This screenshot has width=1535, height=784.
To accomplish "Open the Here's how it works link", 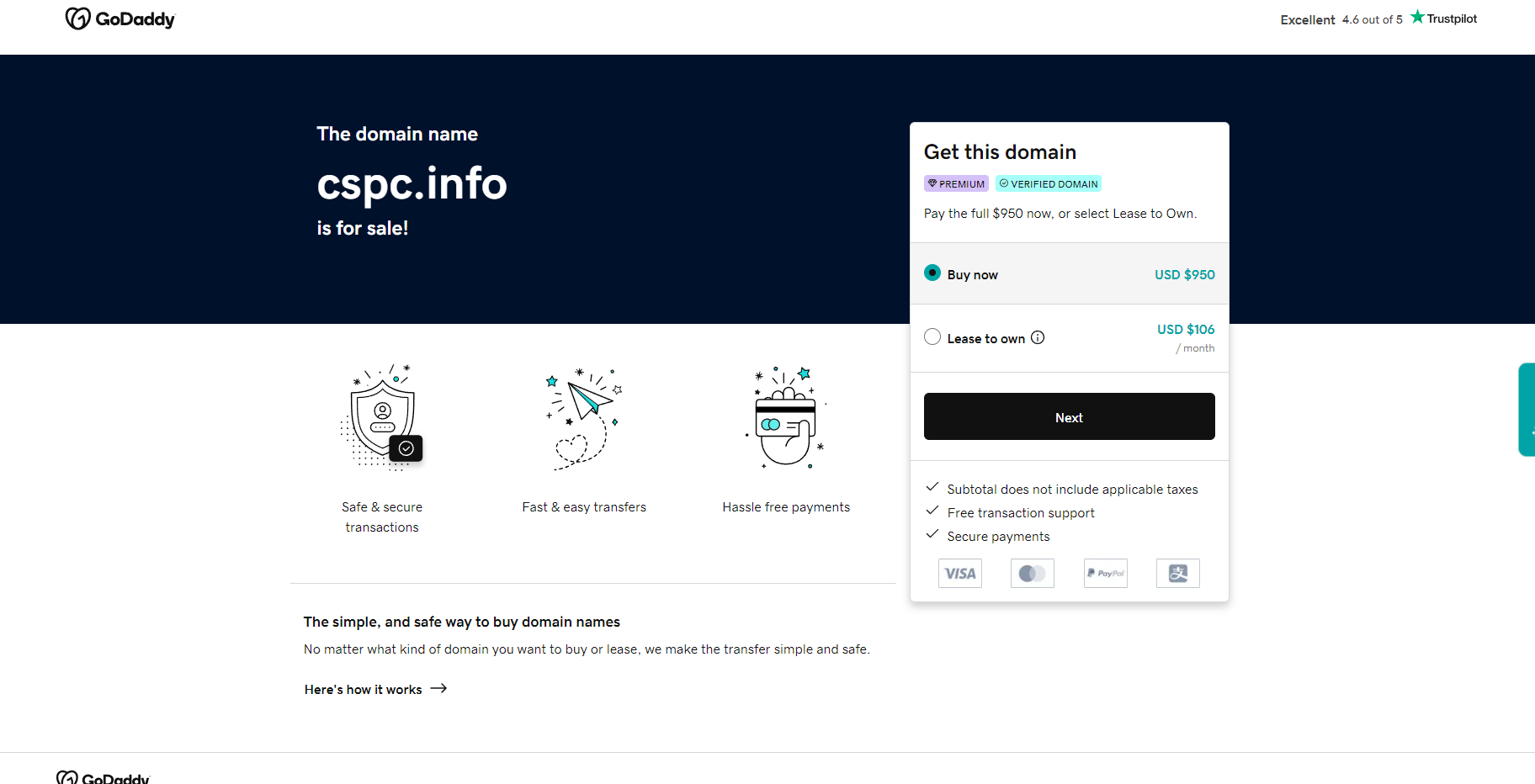I will pyautogui.click(x=363, y=690).
